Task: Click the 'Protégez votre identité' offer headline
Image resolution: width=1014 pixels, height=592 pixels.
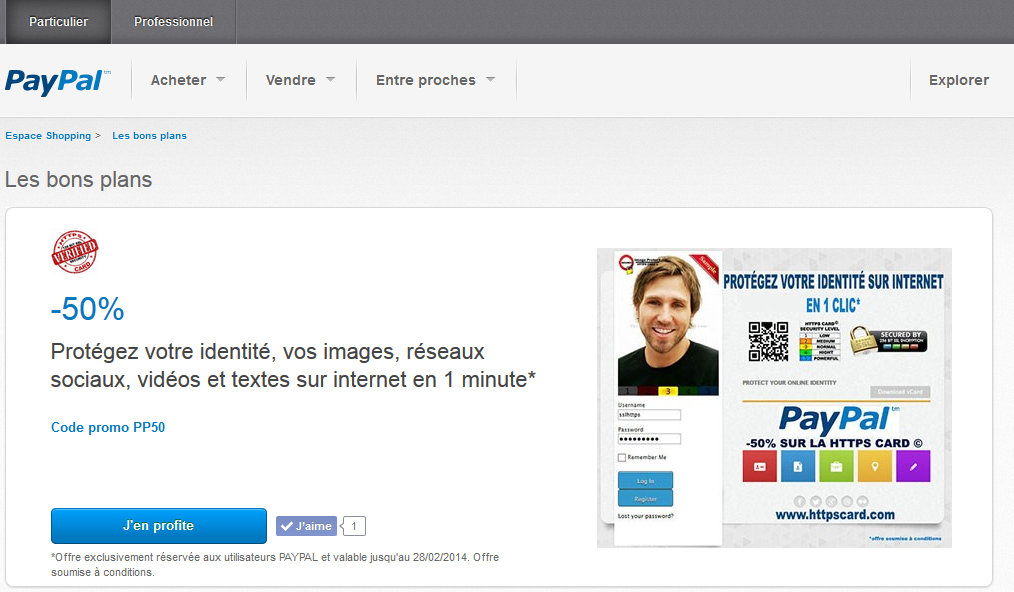Action: pyautogui.click(x=293, y=366)
